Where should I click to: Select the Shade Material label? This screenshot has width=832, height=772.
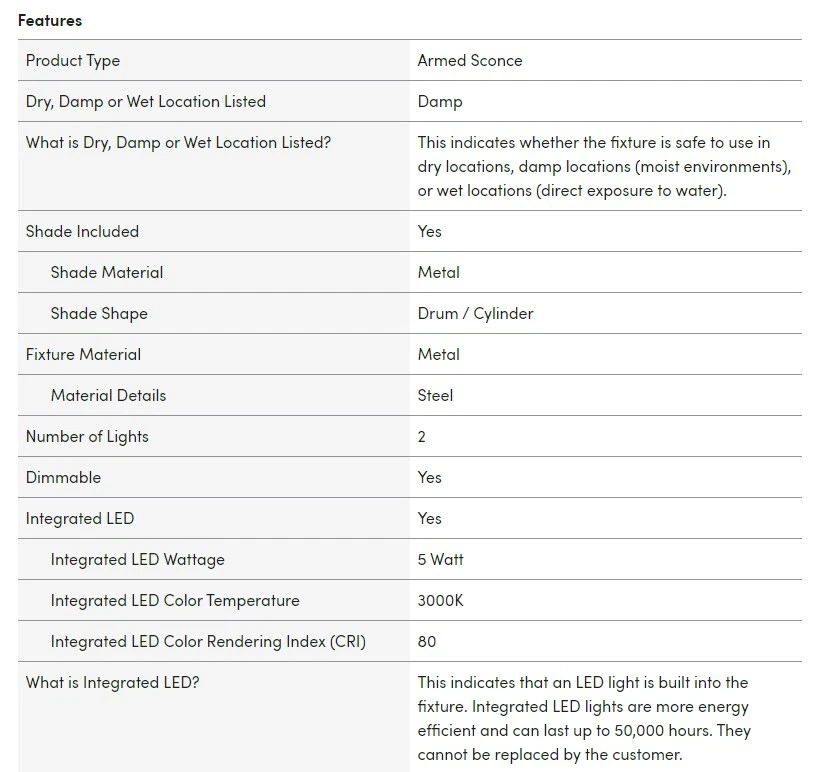[x=106, y=272]
